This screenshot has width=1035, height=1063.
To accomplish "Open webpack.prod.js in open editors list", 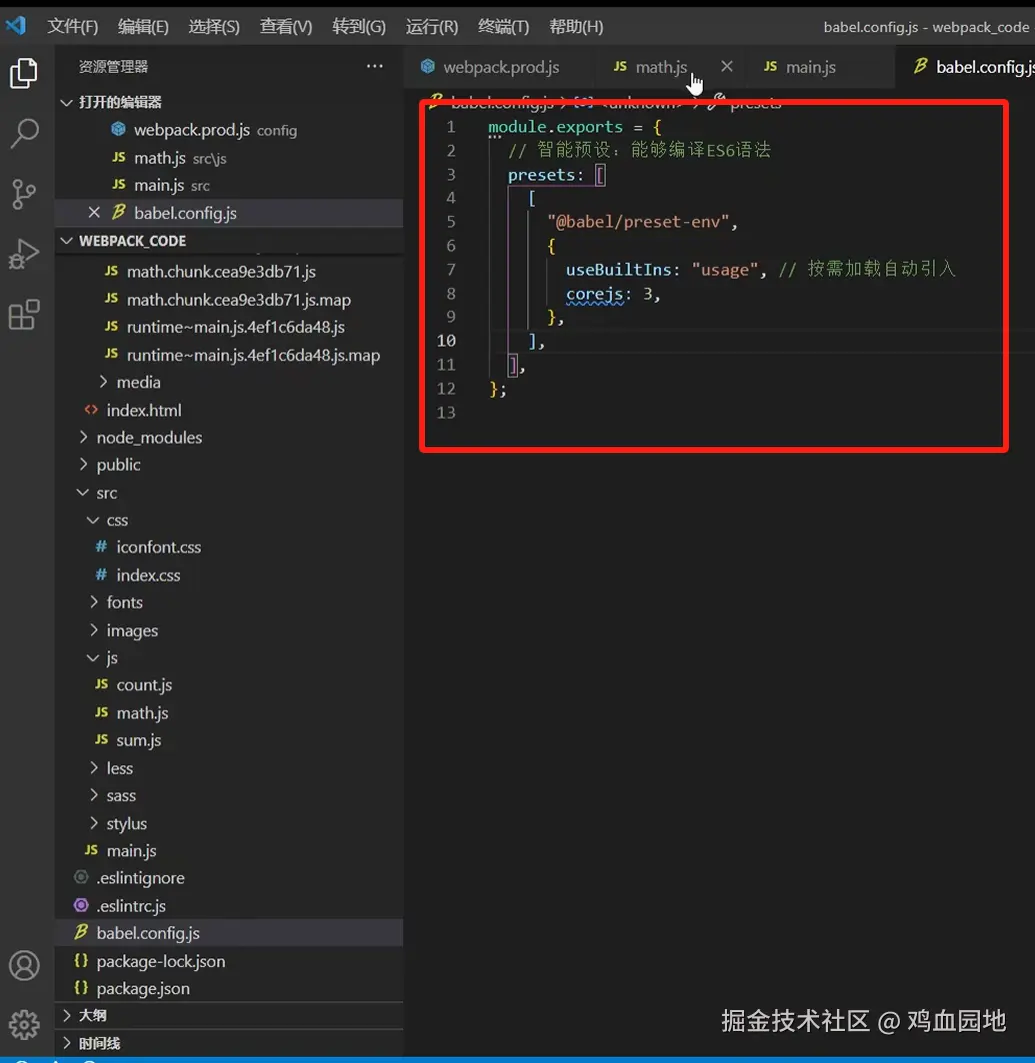I will (x=230, y=130).
